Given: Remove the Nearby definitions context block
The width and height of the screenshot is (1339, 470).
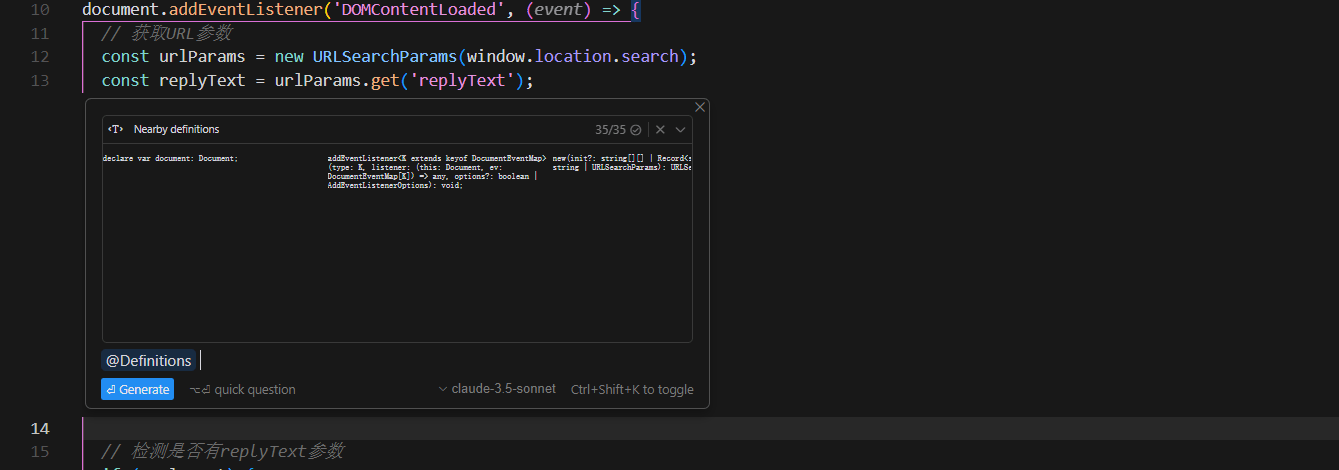Looking at the screenshot, I should point(660,129).
